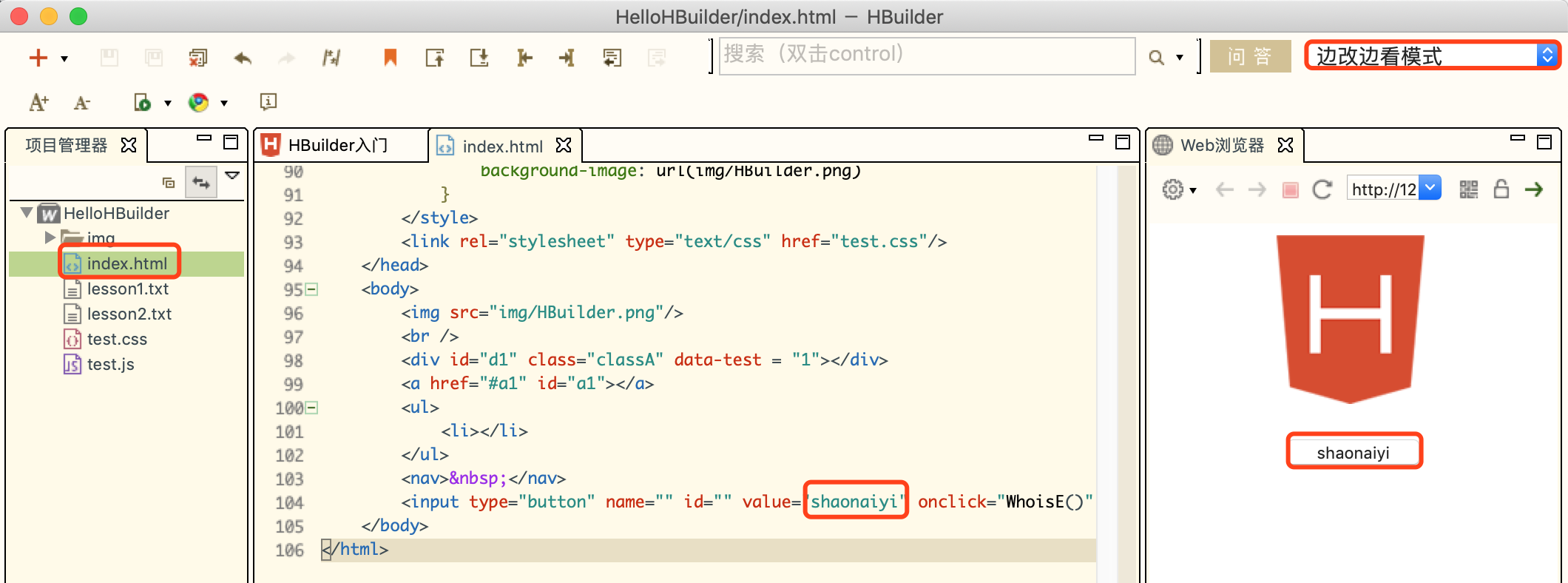Click the browser Forward arrow
1568x583 pixels.
click(x=1257, y=190)
